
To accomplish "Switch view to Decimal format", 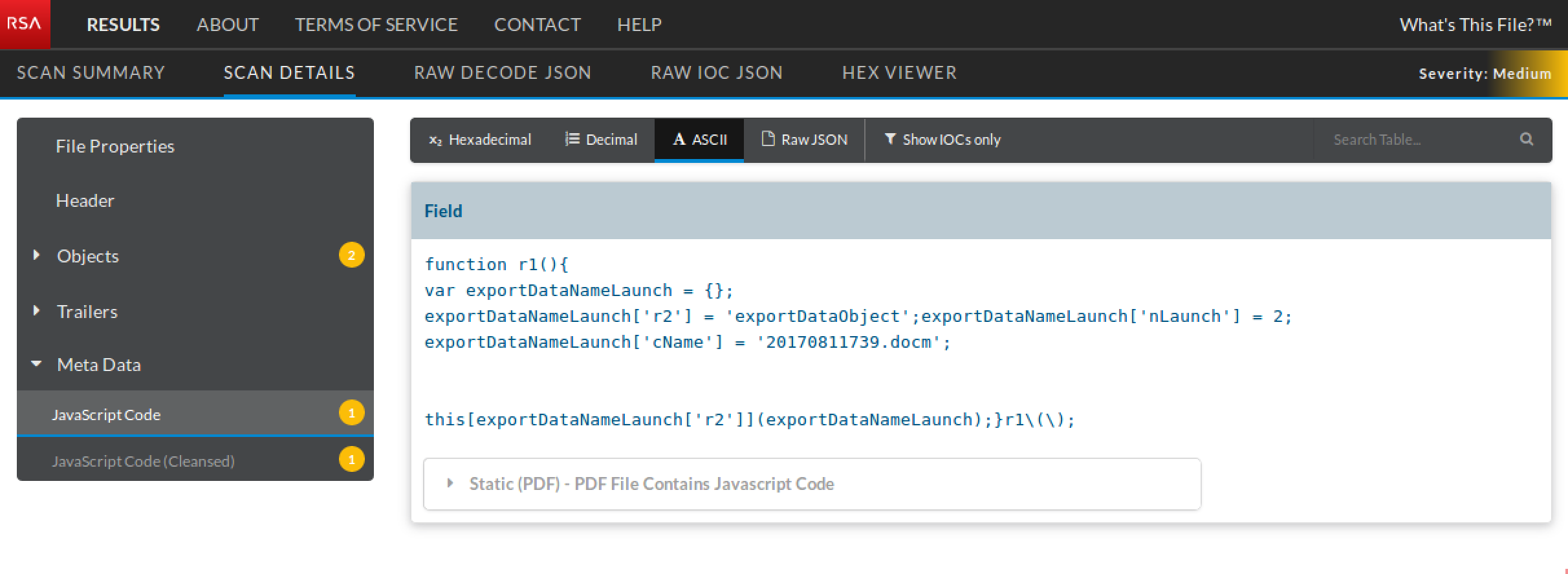I will [x=601, y=140].
